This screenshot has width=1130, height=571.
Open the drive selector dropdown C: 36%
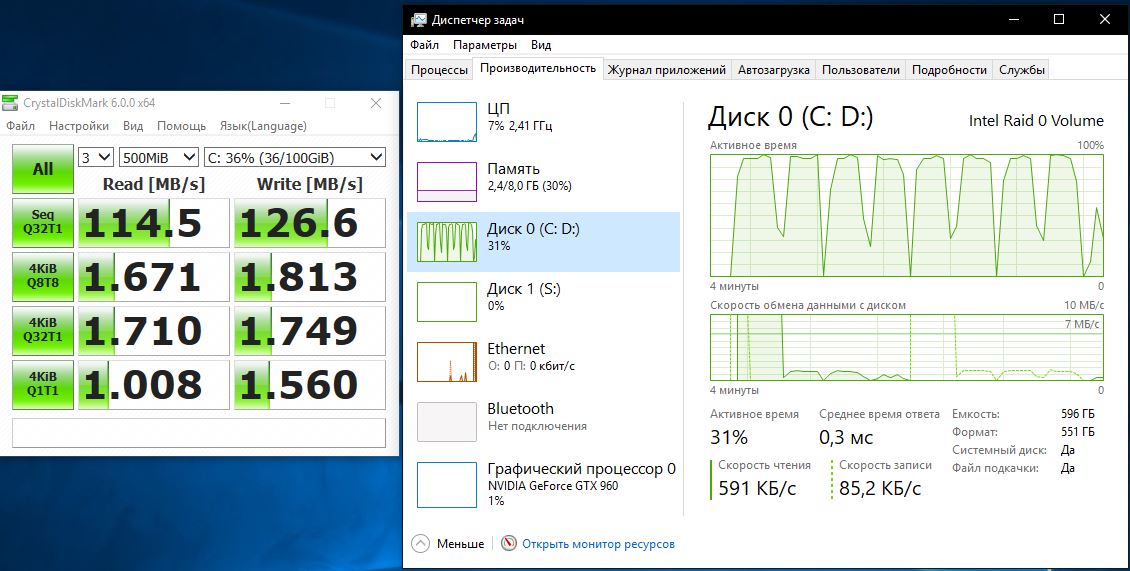coord(294,157)
